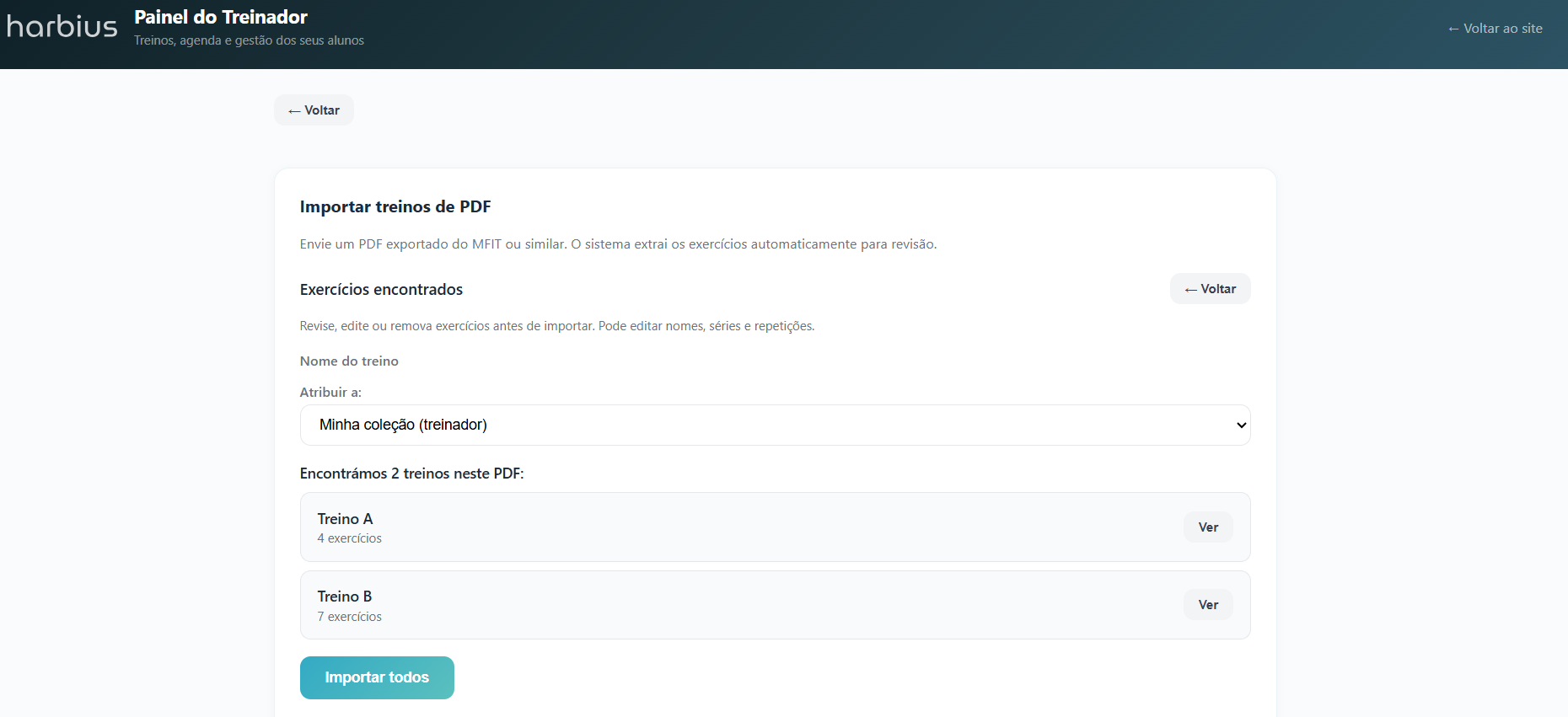This screenshot has width=1568, height=717.
Task: Click the 'Atribuir a:' label
Action: pos(330,392)
